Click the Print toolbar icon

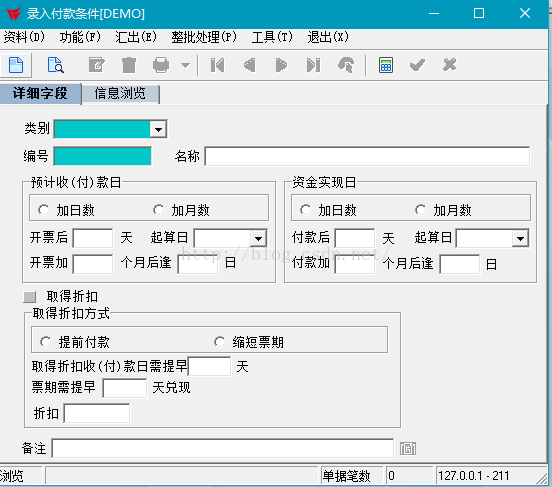[x=161, y=65]
